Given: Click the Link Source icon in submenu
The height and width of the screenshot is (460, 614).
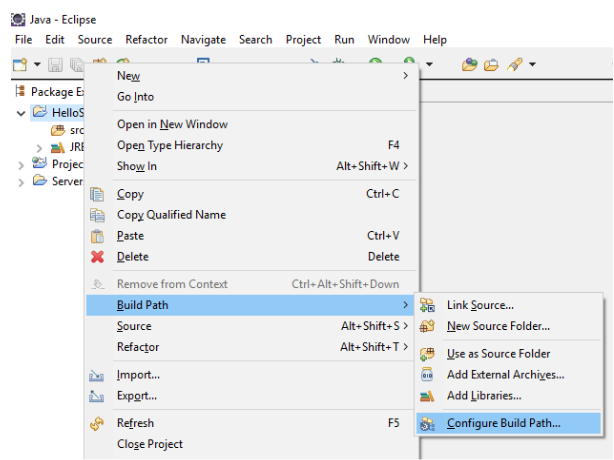Looking at the screenshot, I should pyautogui.click(x=428, y=305).
